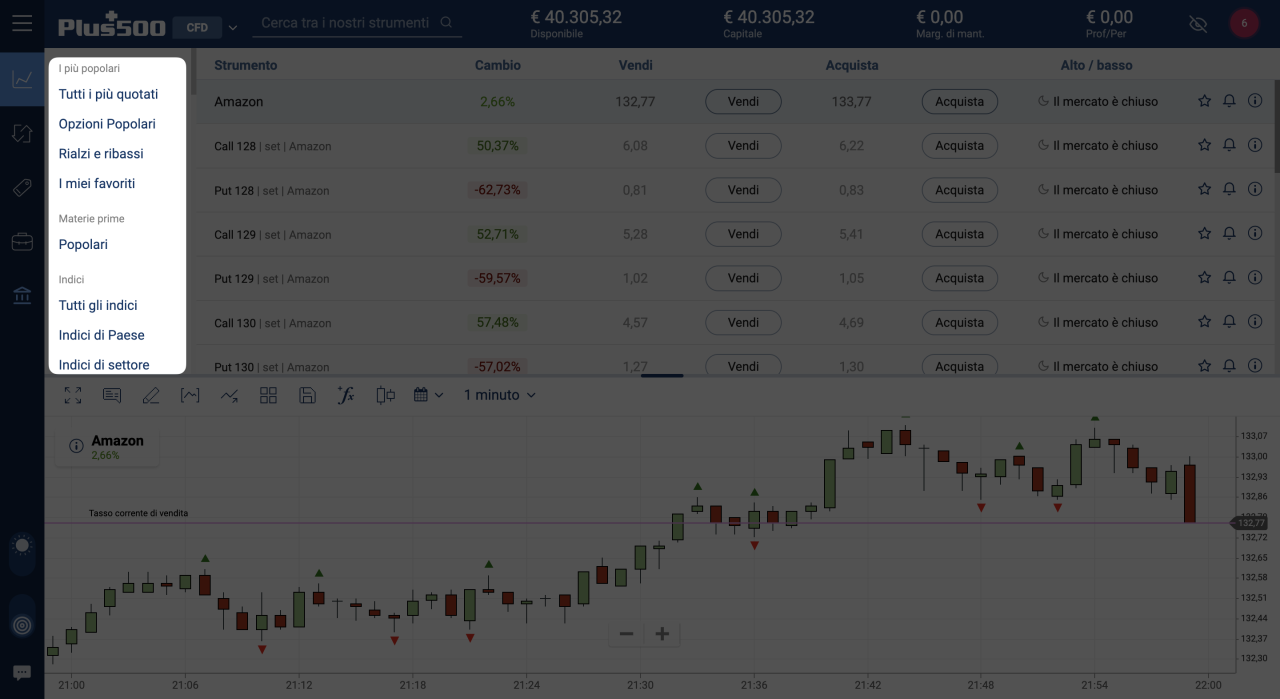
Task: Click Acquista for Amazon
Action: point(960,101)
